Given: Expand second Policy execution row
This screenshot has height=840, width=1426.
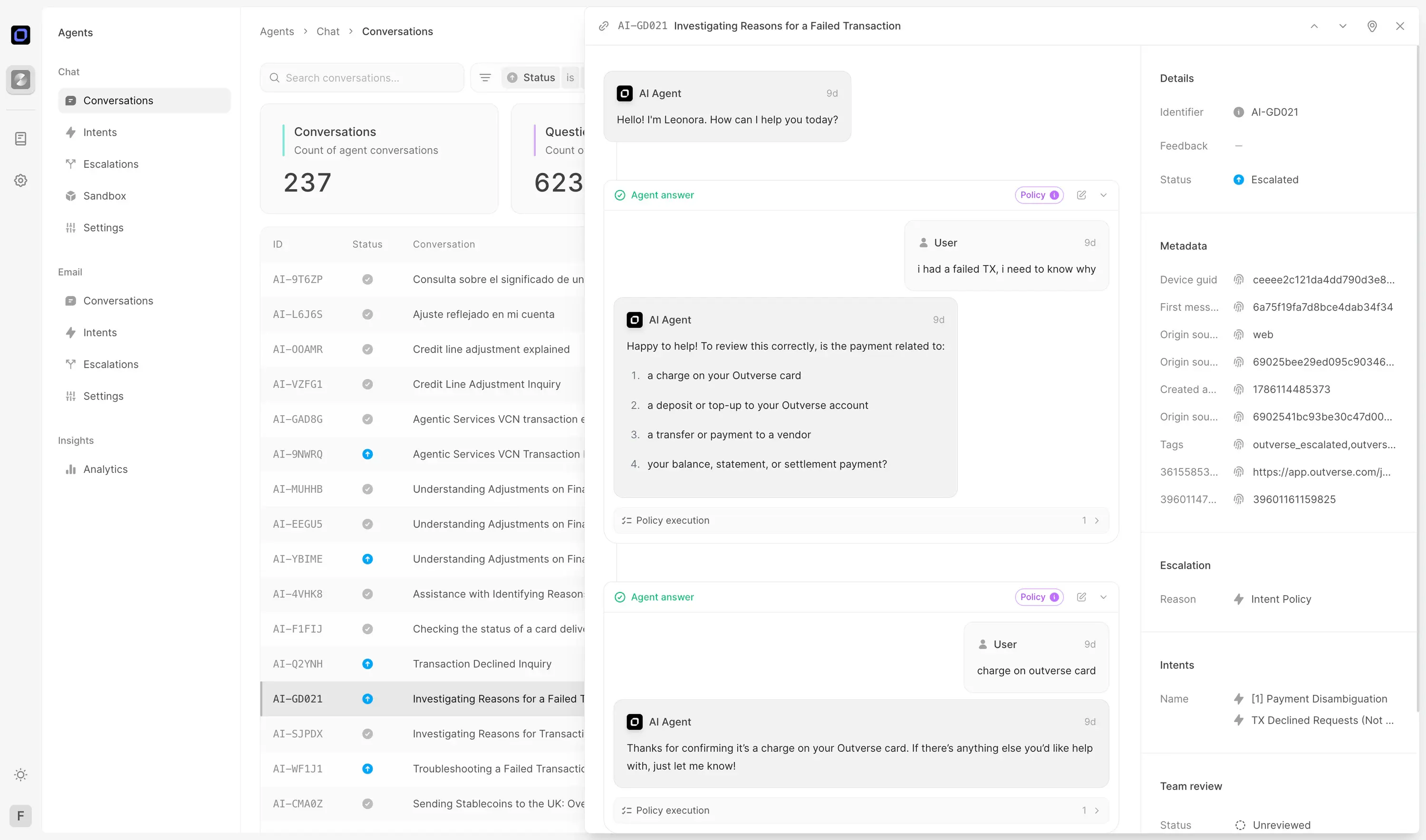Looking at the screenshot, I should [x=861, y=810].
